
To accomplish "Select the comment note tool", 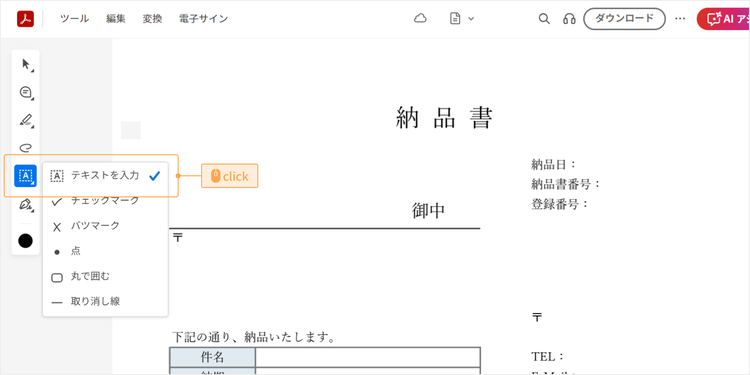I will point(26,92).
